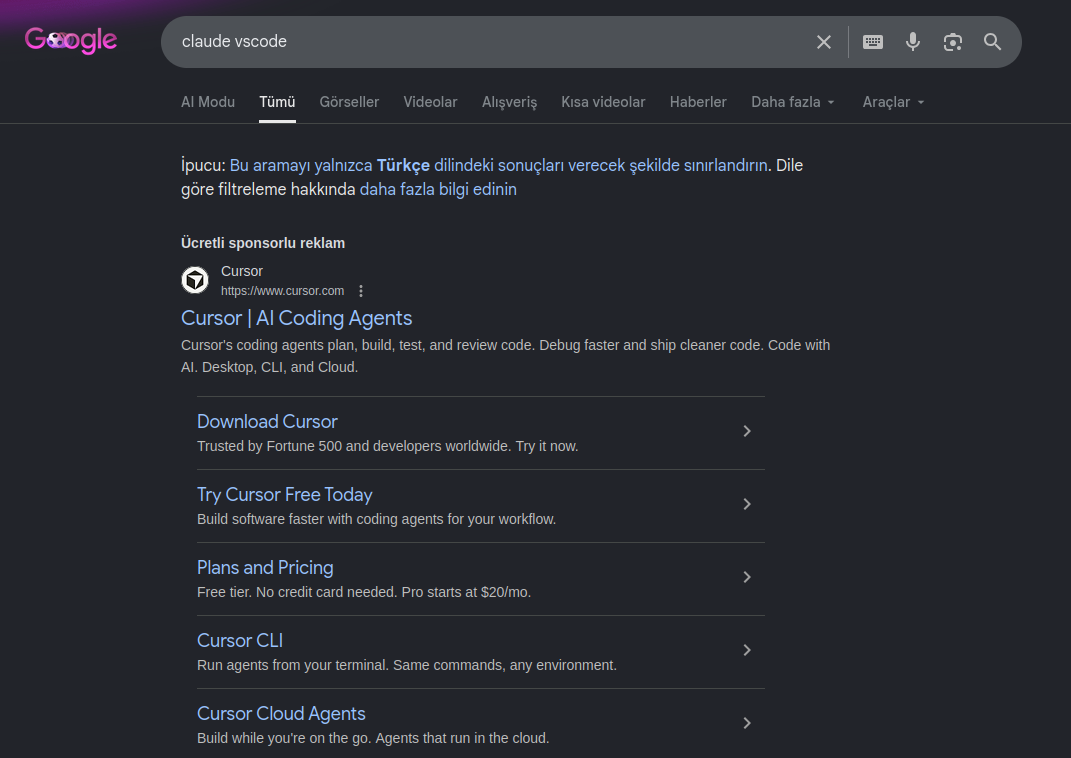Click the ad description starting "Cursor's coding agents plan"
This screenshot has height=758, width=1071.
click(x=505, y=356)
